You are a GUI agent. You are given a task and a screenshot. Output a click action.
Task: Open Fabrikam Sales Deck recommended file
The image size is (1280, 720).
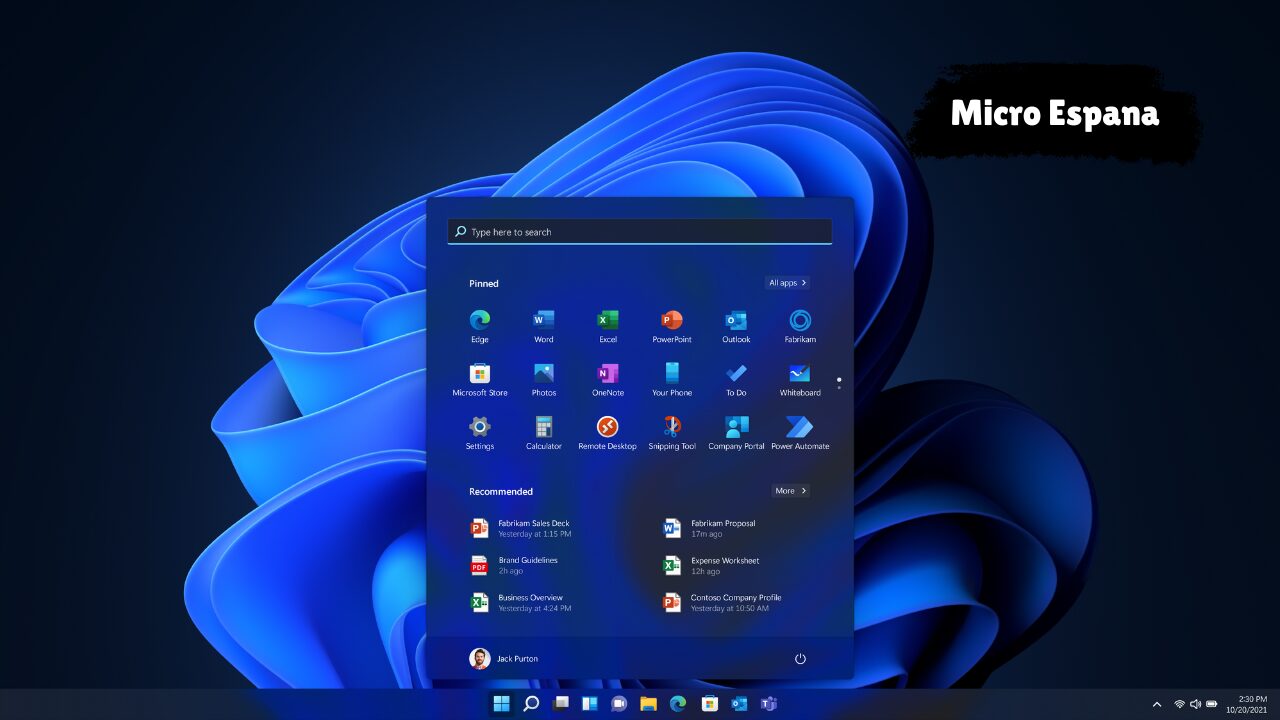click(x=533, y=528)
